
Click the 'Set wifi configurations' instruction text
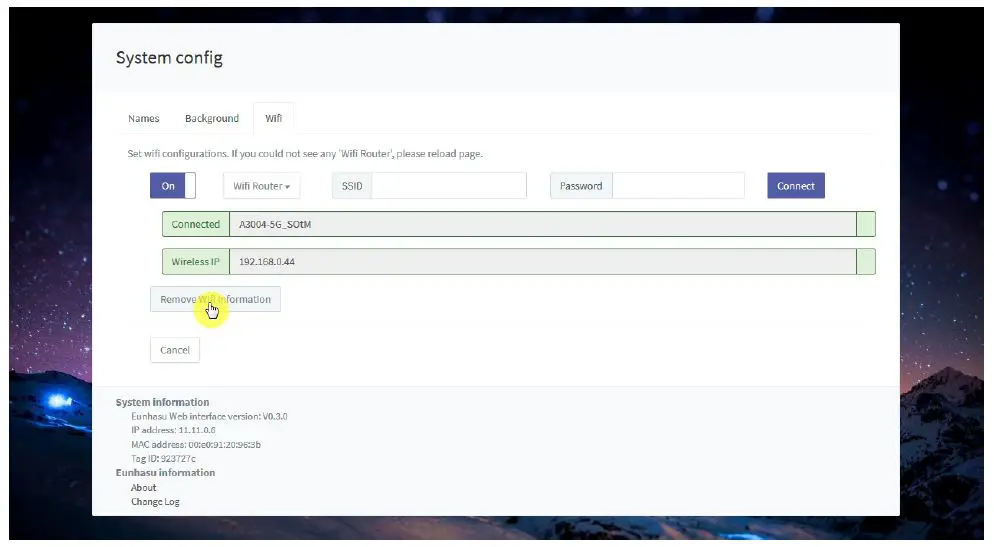[305, 153]
